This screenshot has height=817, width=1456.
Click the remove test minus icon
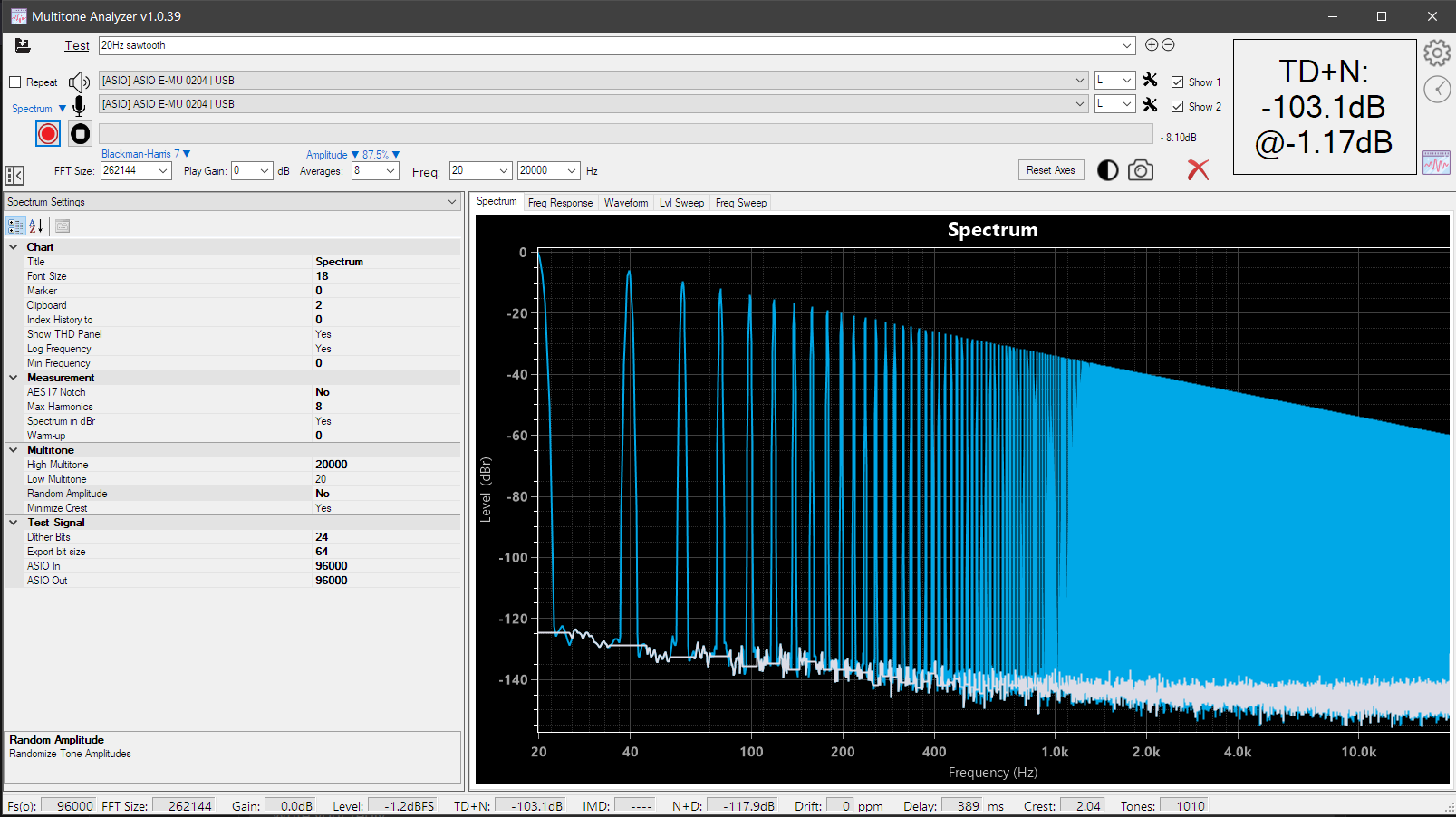coord(1169,44)
